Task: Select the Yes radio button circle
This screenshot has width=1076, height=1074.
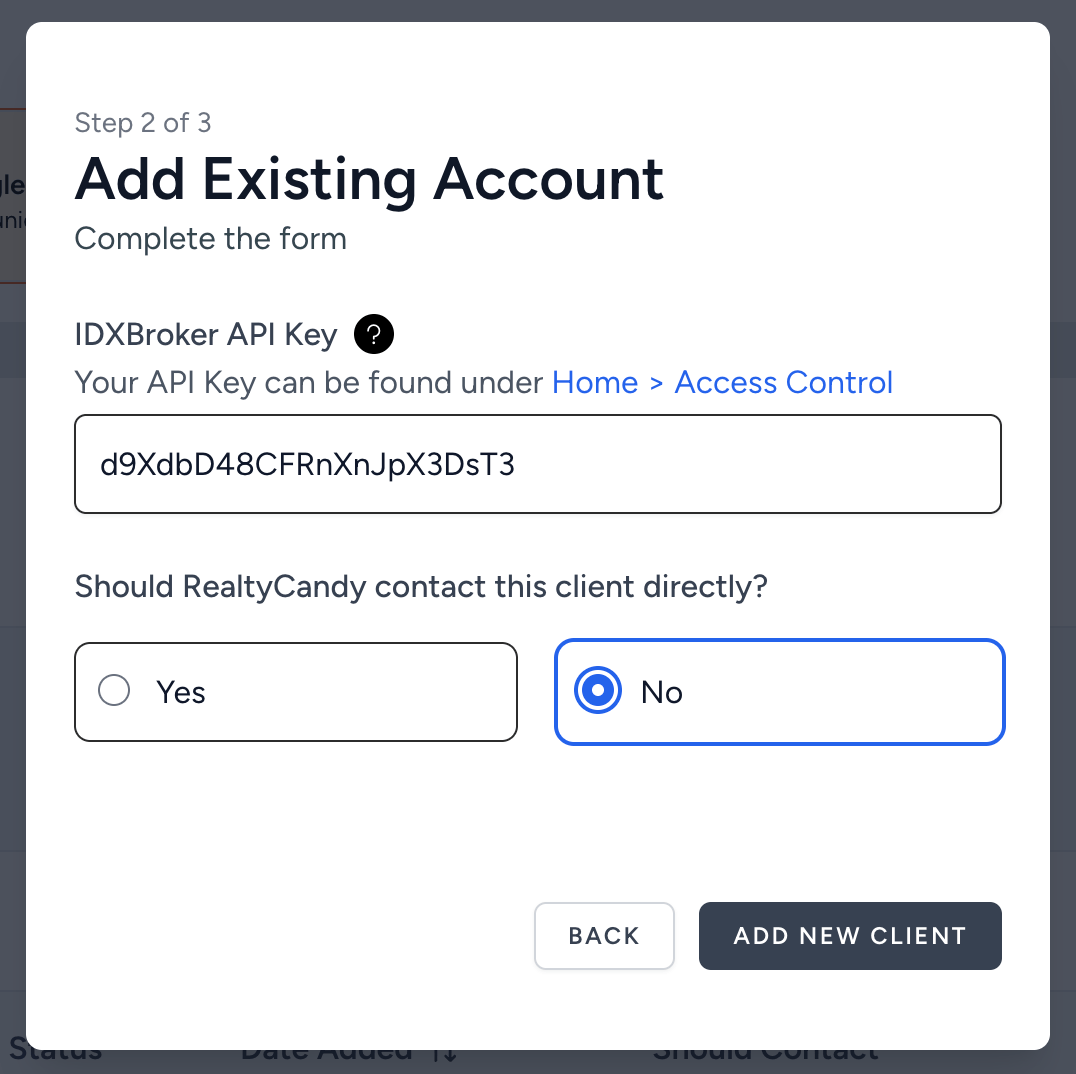Action: [x=114, y=691]
